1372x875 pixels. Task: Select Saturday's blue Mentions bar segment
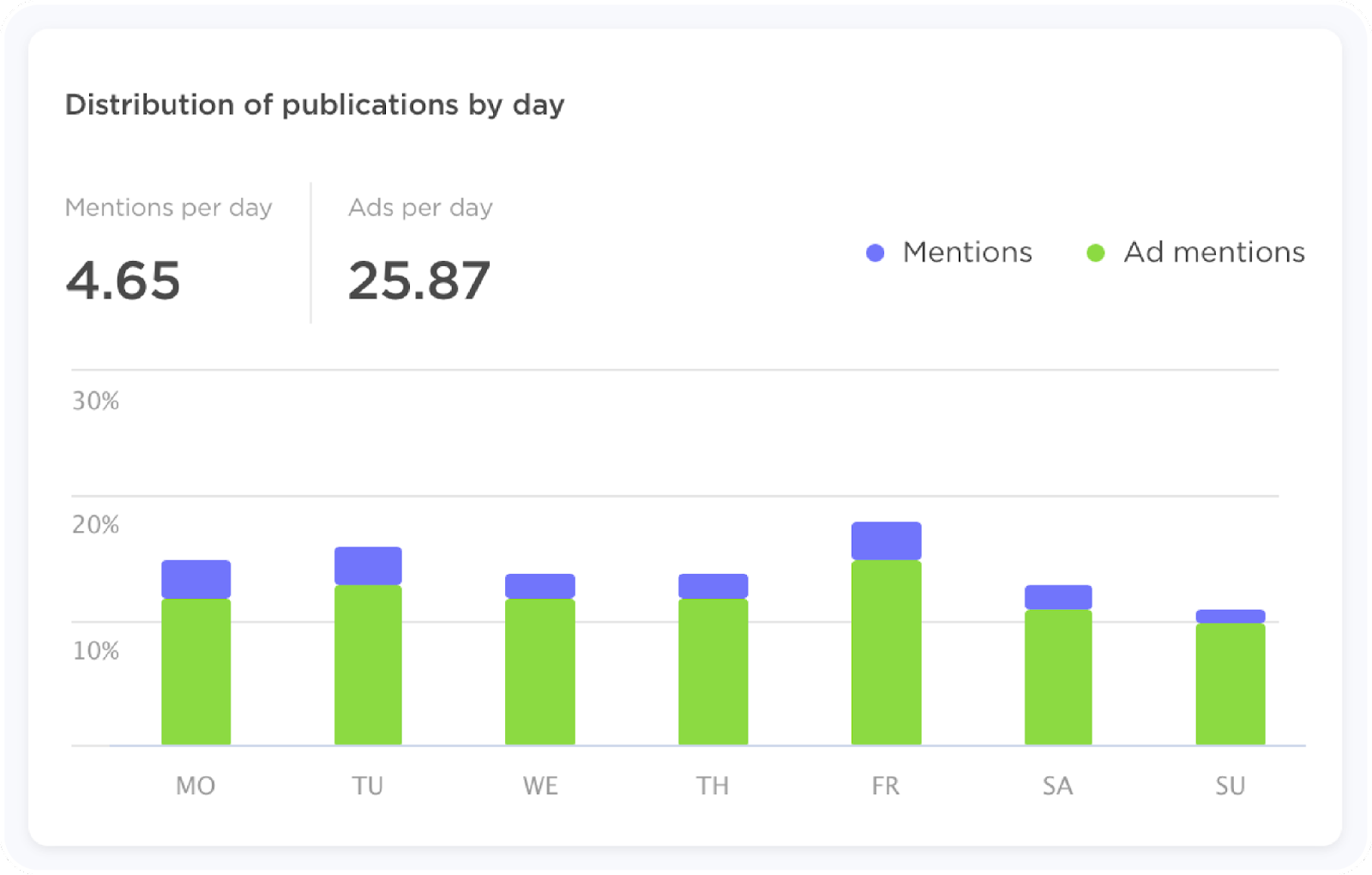[x=1058, y=597]
